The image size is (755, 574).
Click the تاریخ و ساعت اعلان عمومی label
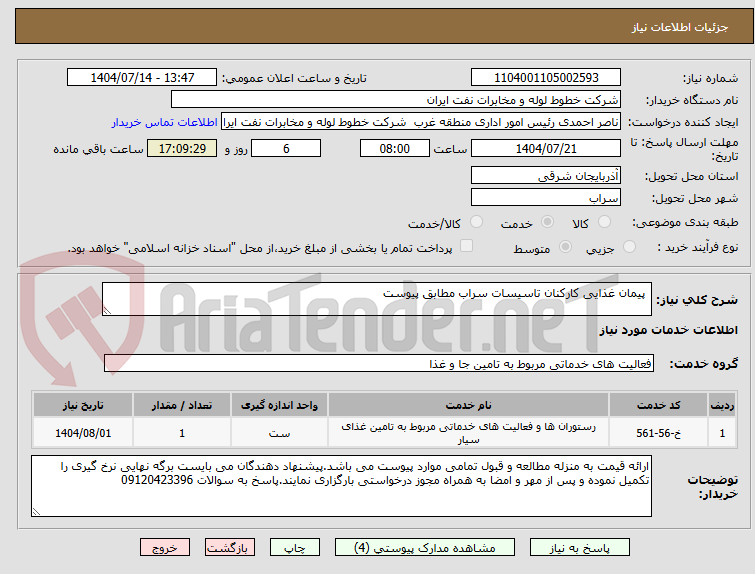(294, 78)
